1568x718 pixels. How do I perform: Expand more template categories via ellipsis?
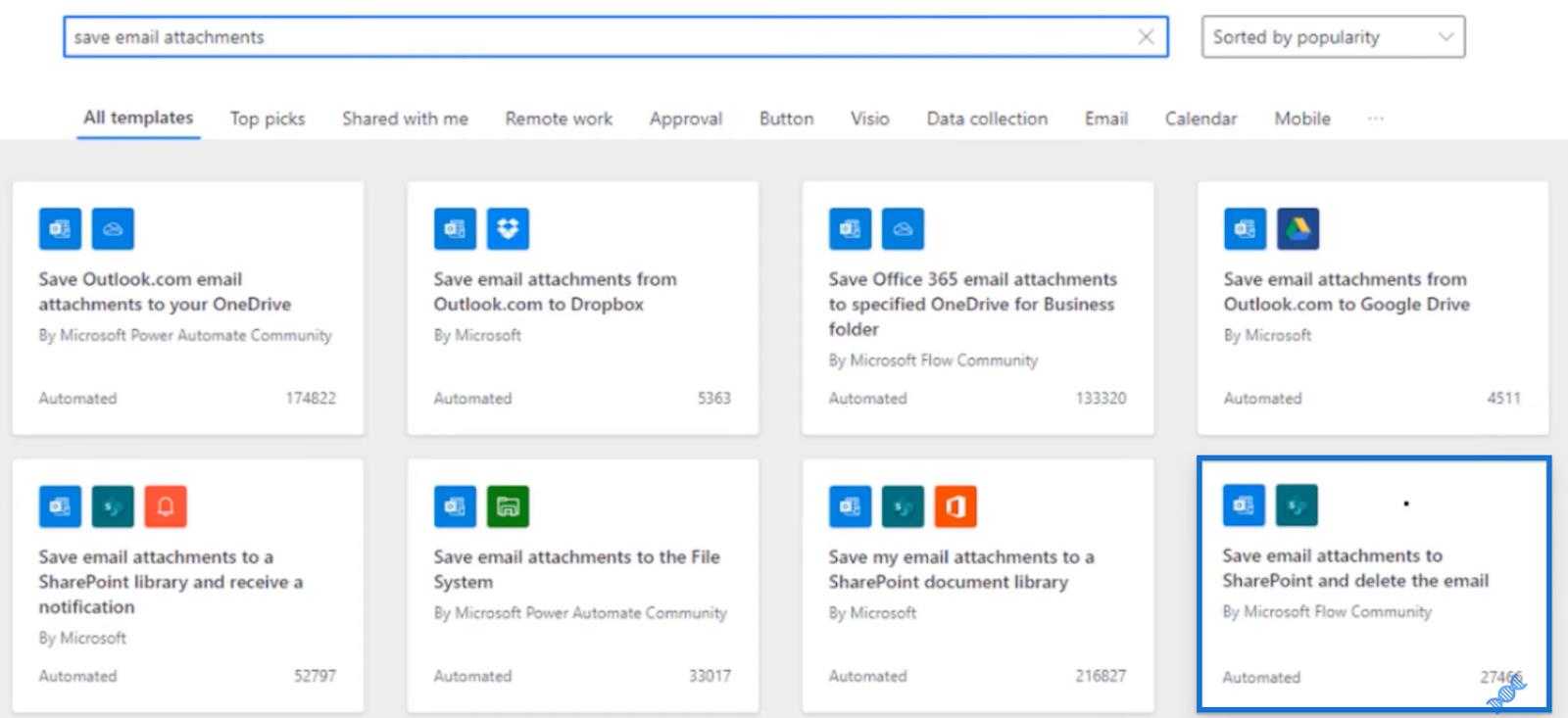(x=1376, y=119)
